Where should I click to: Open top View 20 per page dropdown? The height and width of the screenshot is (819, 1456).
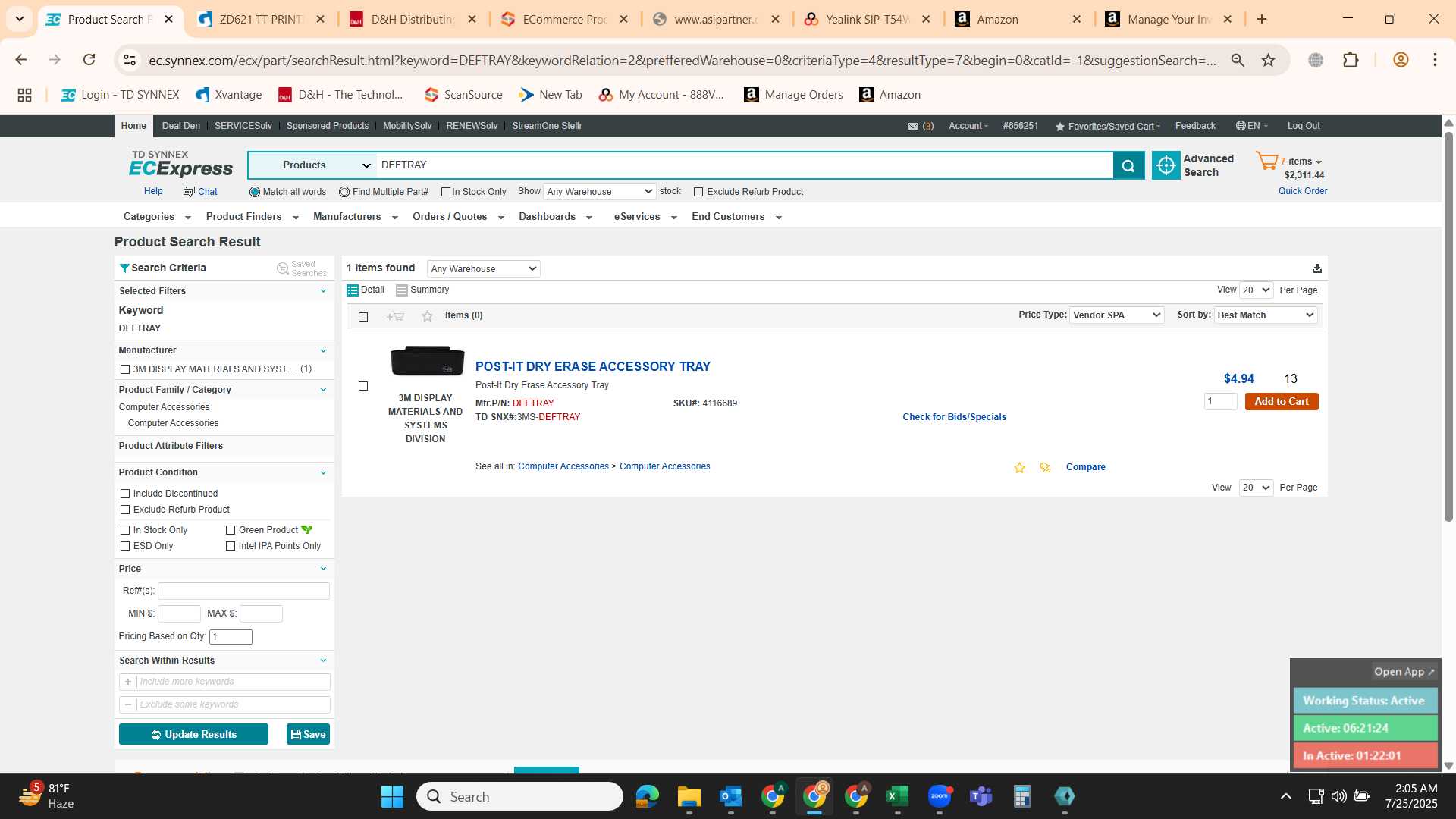pyautogui.click(x=1256, y=290)
